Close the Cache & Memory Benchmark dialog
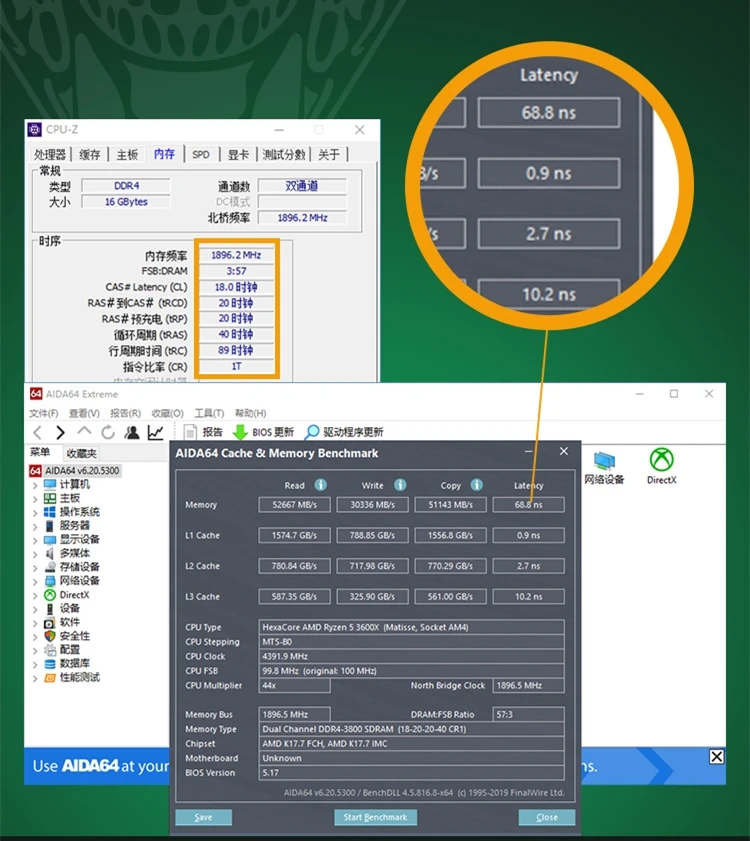 tap(563, 452)
